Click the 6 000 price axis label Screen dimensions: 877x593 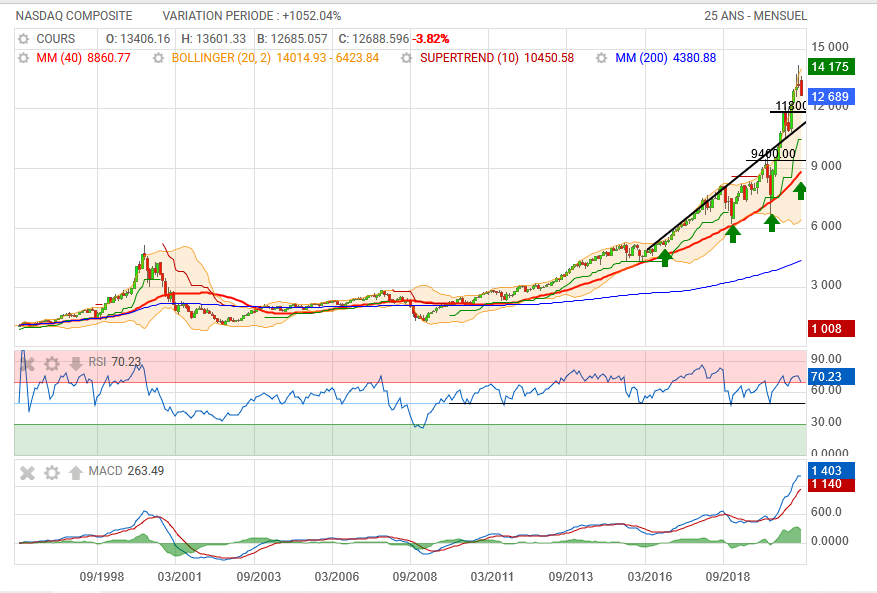[x=826, y=225]
